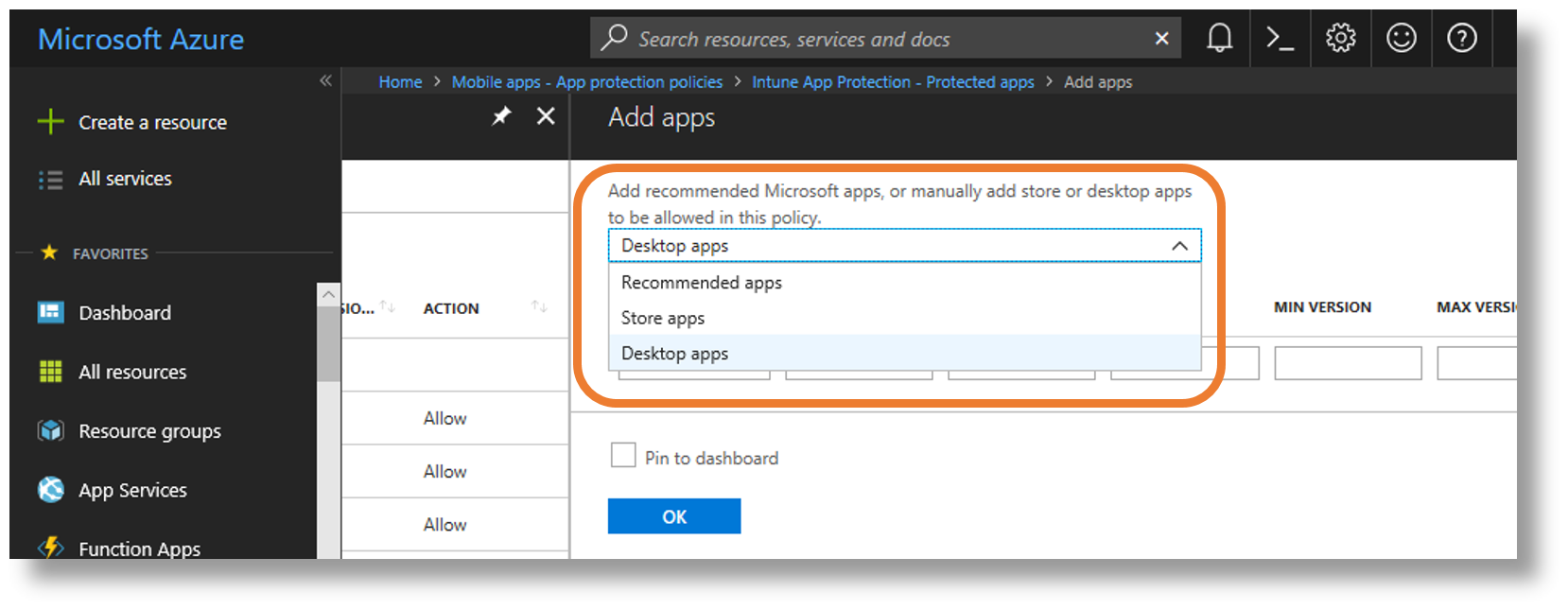Click the blue OK button
The image size is (1568, 610).
pos(673,516)
